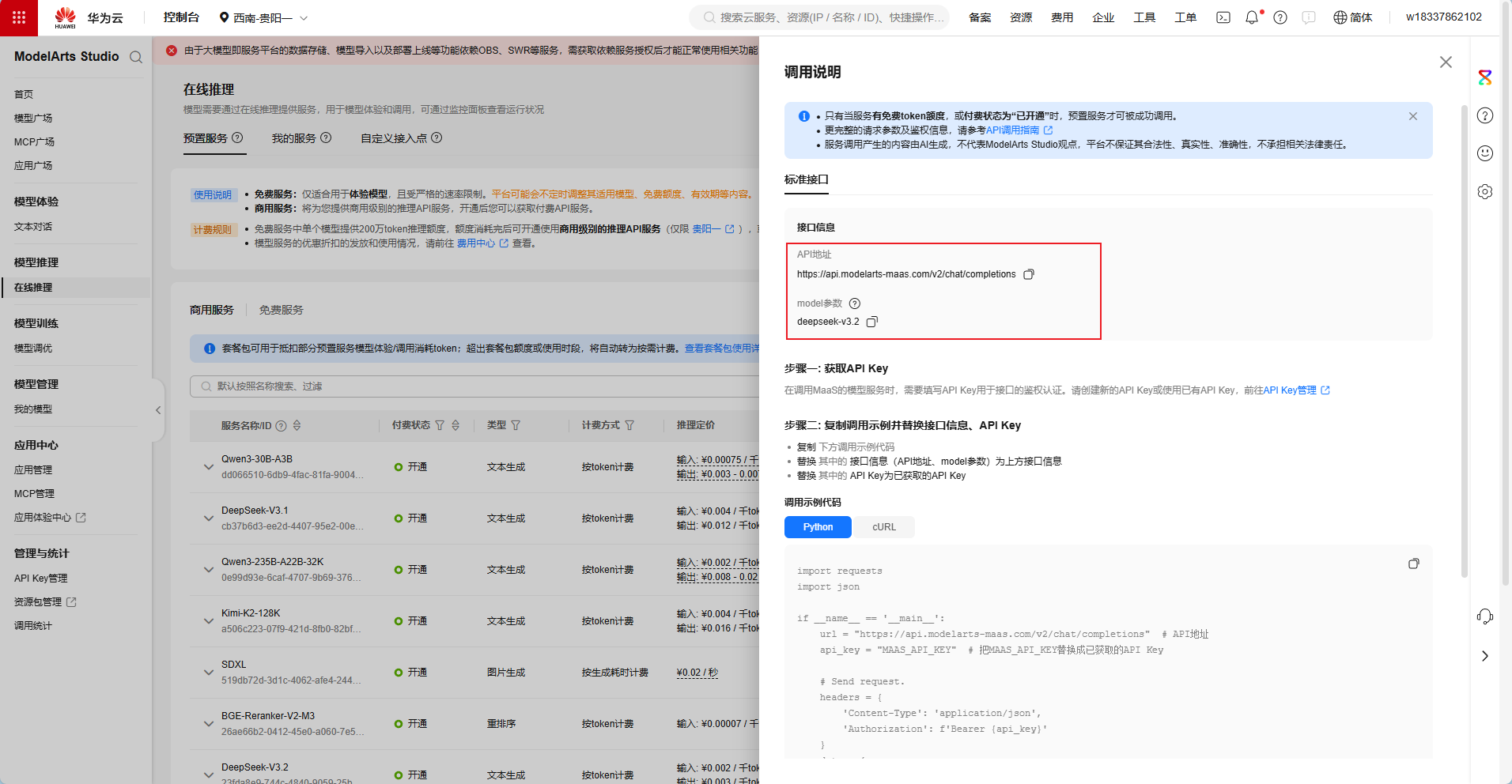
Task: Open 模型广场 in the sidebar
Action: pos(33,118)
